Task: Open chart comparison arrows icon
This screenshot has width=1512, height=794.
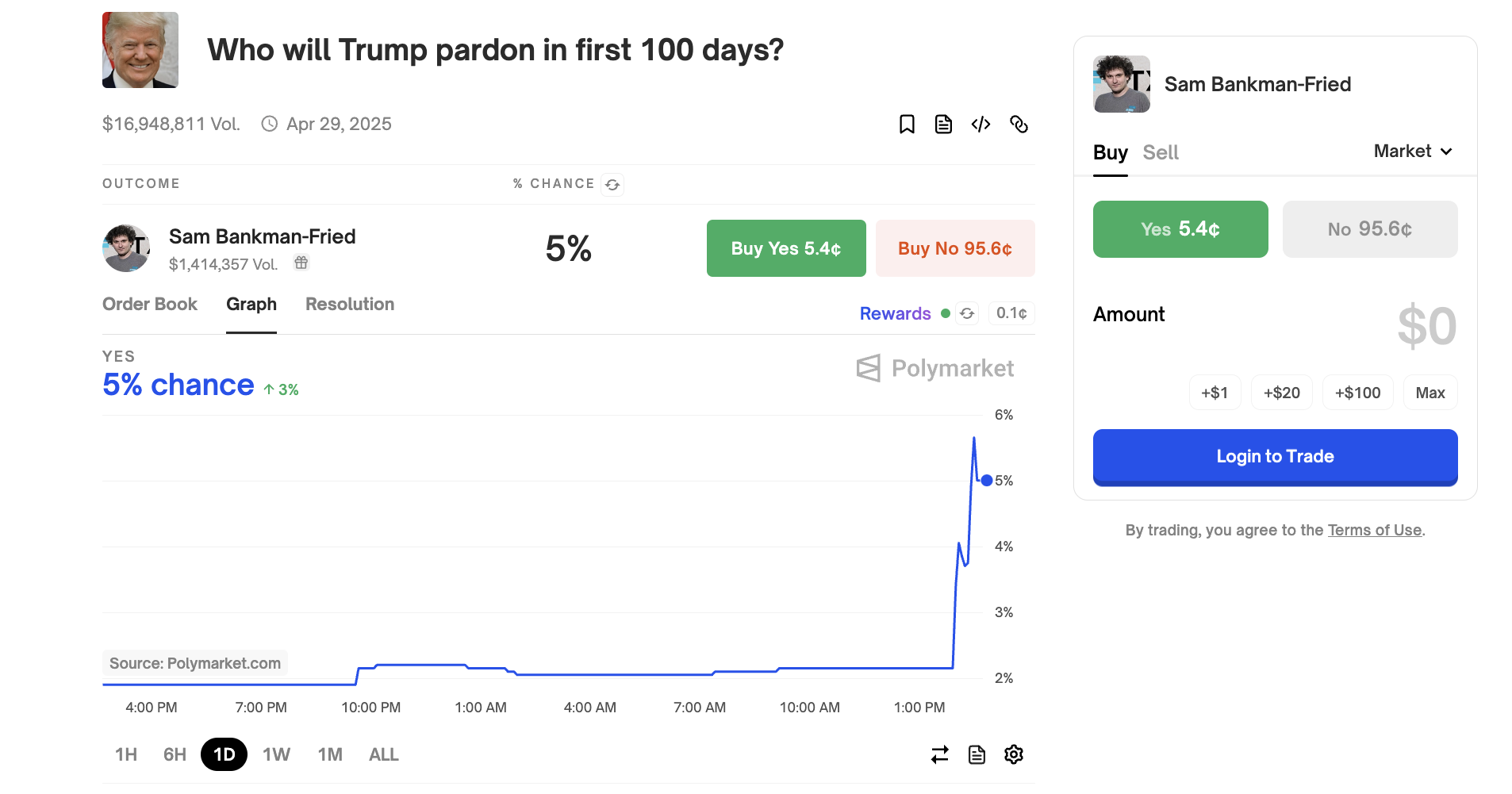Action: click(939, 754)
